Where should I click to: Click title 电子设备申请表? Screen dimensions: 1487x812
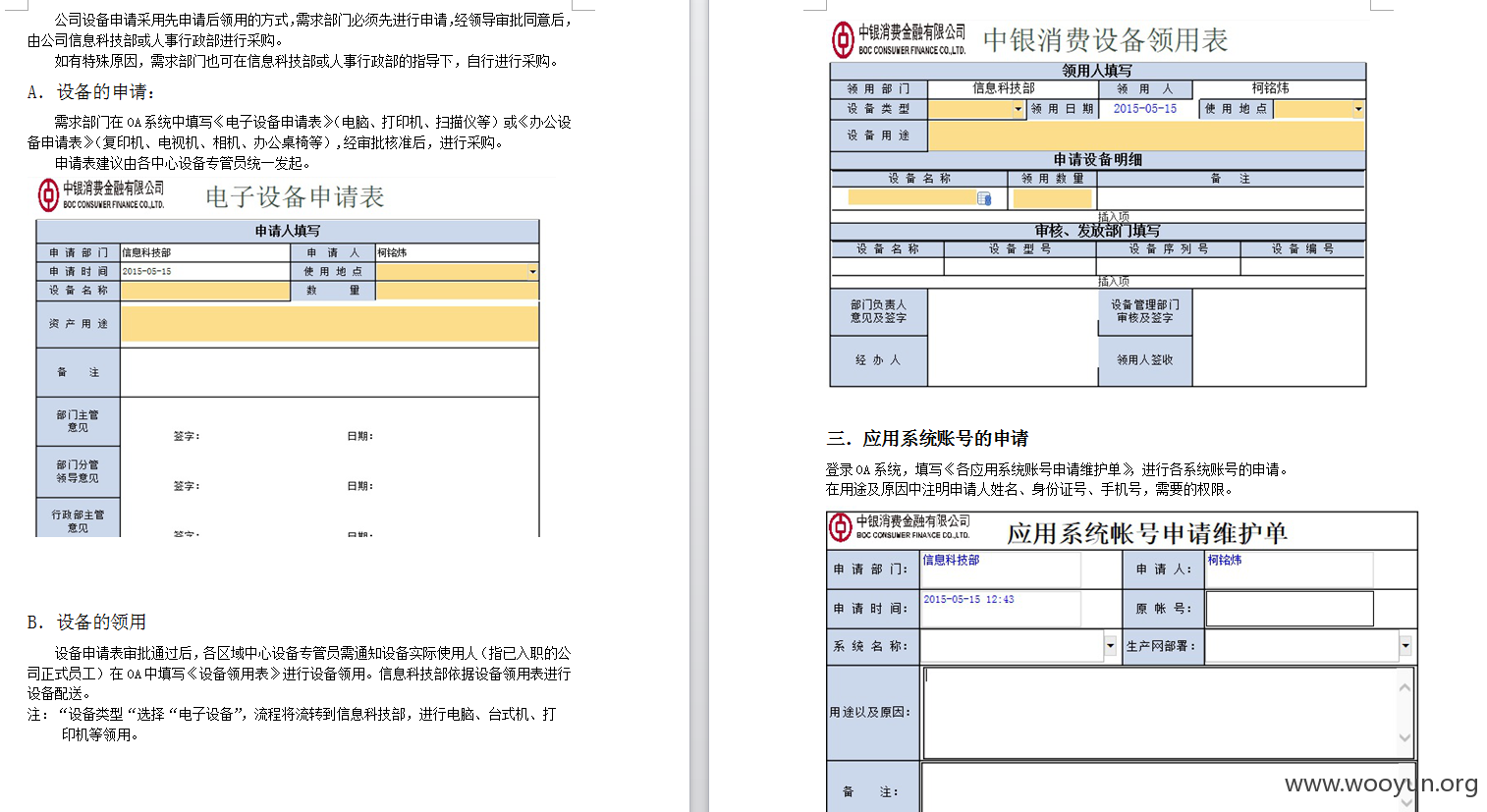295,197
